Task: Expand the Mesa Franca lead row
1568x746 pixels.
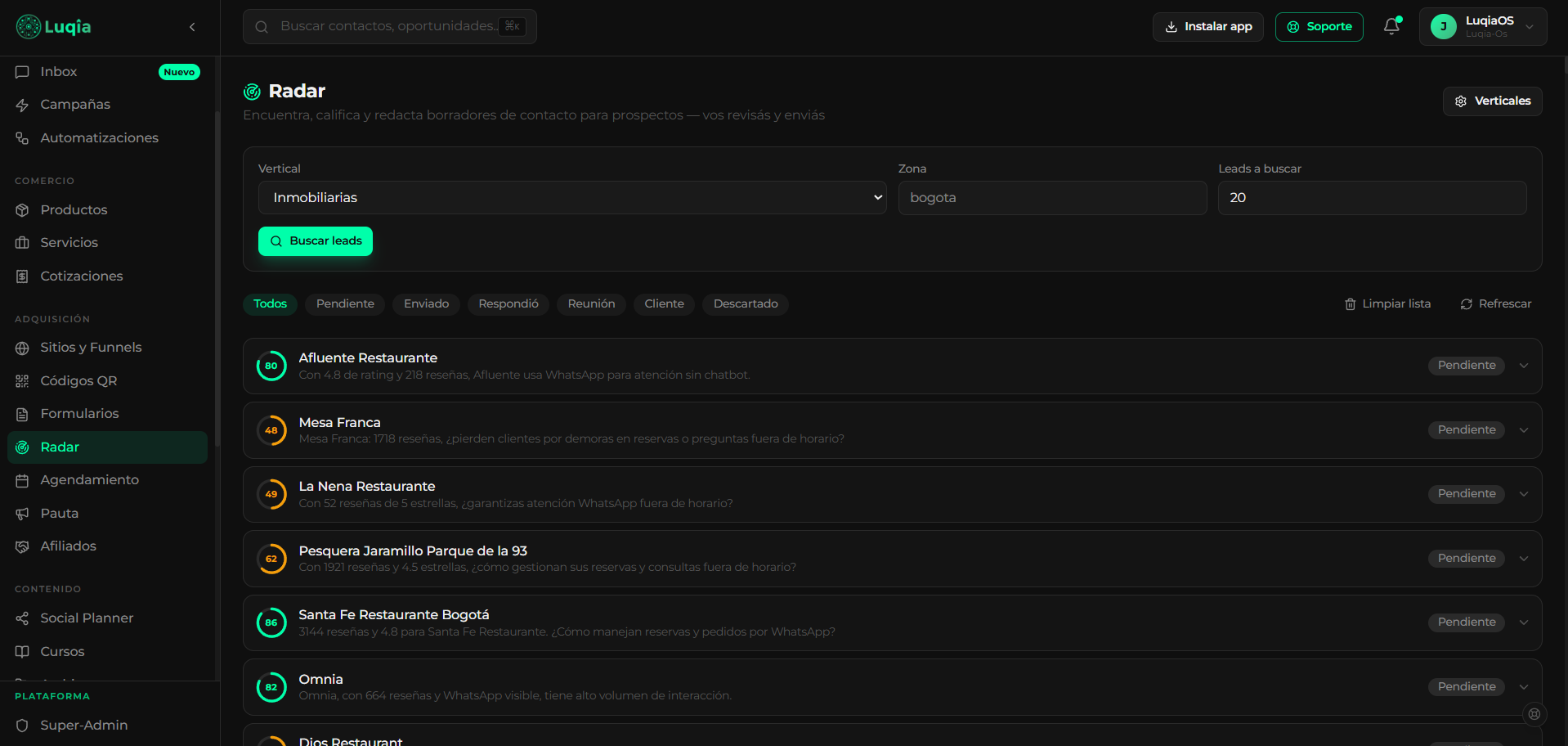Action: tap(1524, 430)
